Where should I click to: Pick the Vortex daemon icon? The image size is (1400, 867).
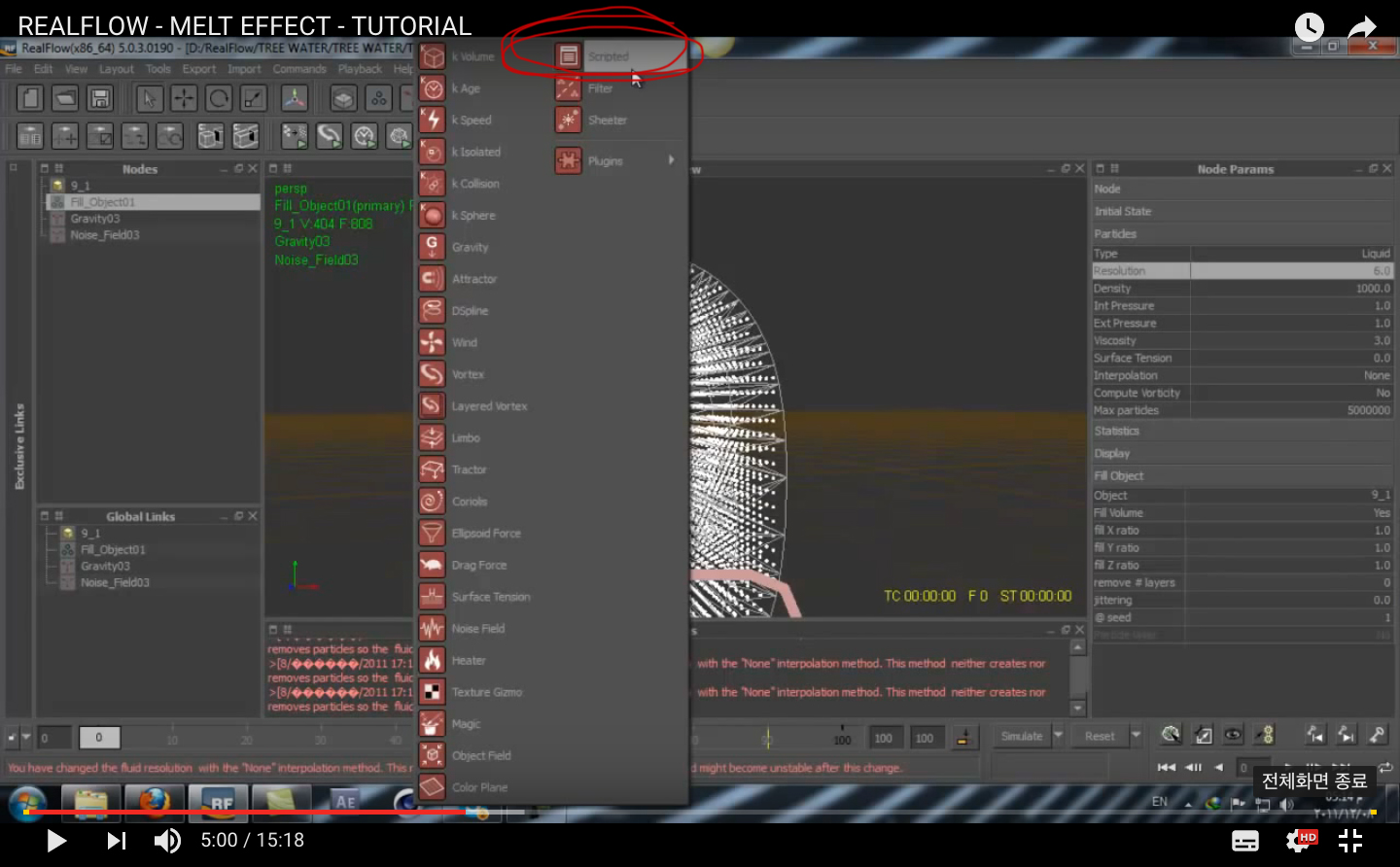[432, 374]
